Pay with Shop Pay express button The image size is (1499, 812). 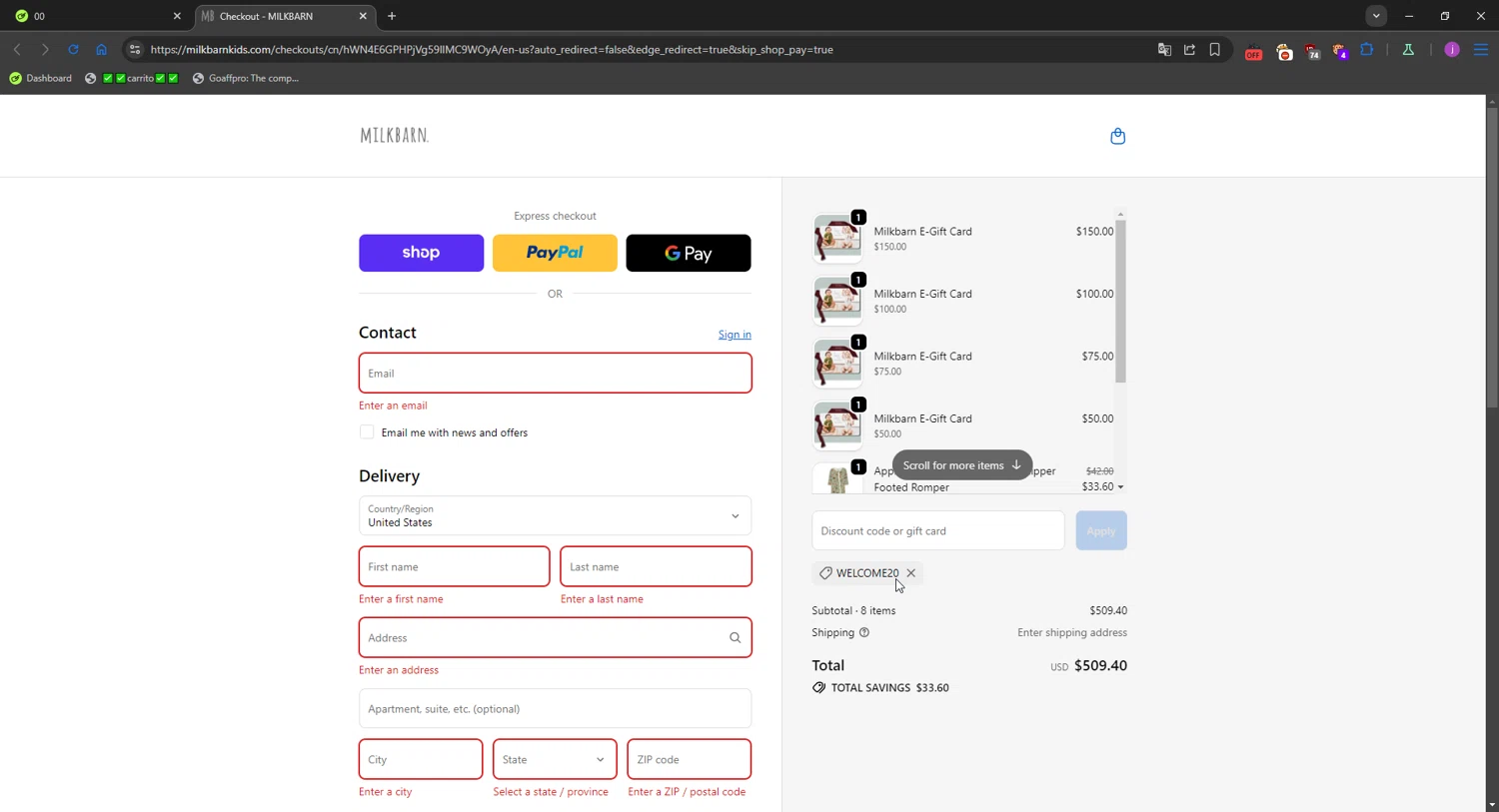pyautogui.click(x=421, y=253)
